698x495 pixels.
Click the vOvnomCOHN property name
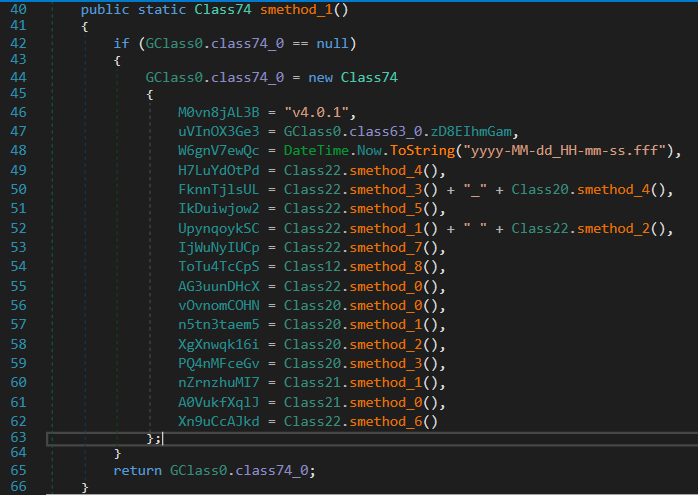(219, 305)
